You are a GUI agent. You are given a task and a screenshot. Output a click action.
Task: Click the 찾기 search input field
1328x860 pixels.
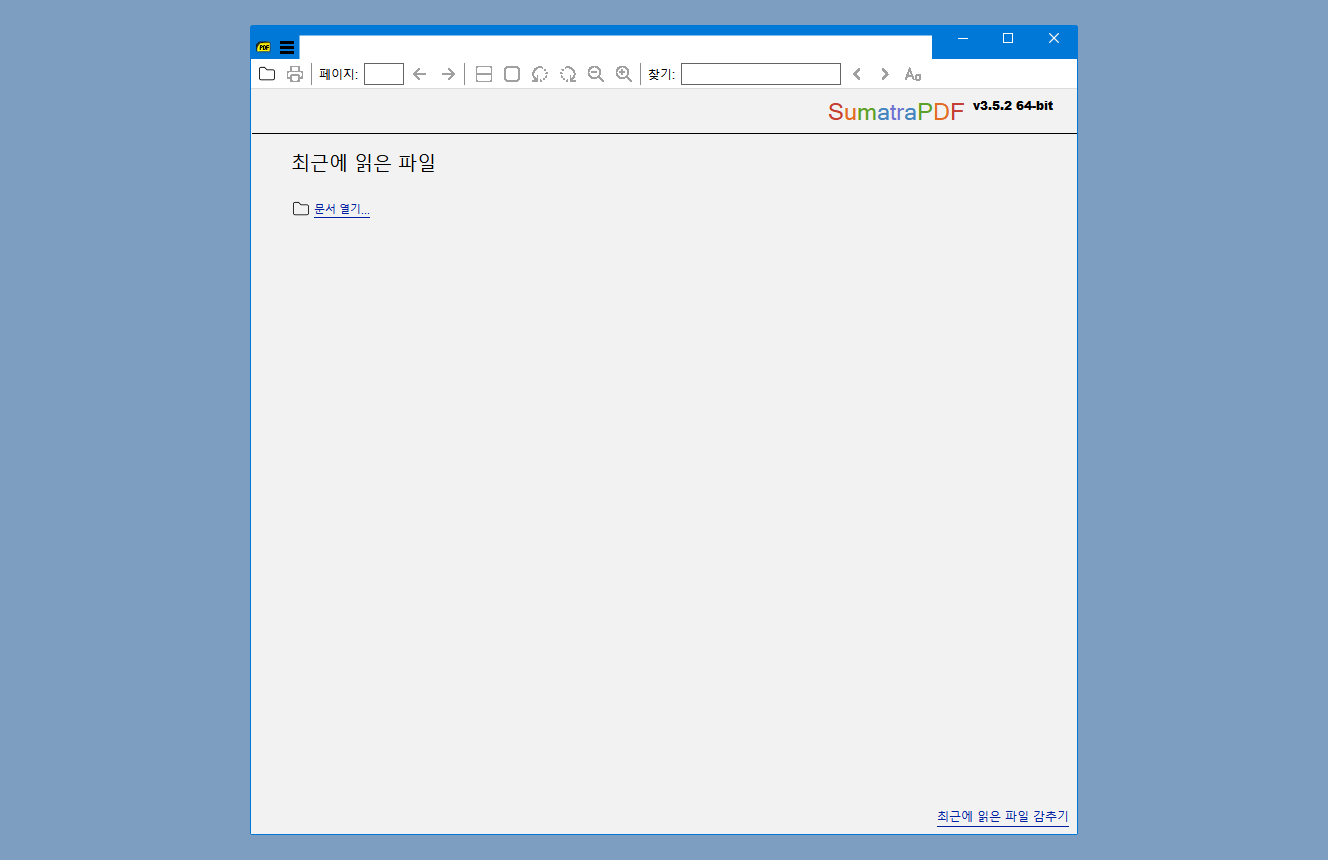click(x=761, y=74)
